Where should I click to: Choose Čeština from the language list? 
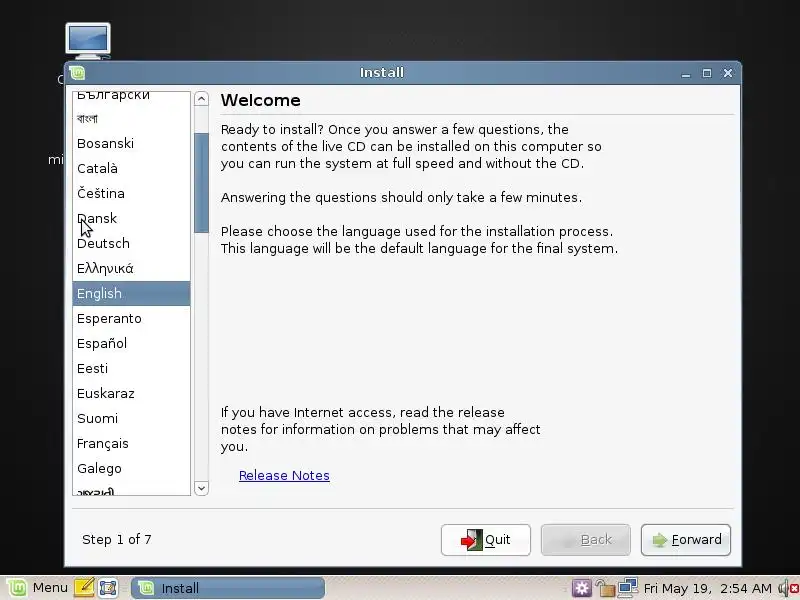[132, 193]
